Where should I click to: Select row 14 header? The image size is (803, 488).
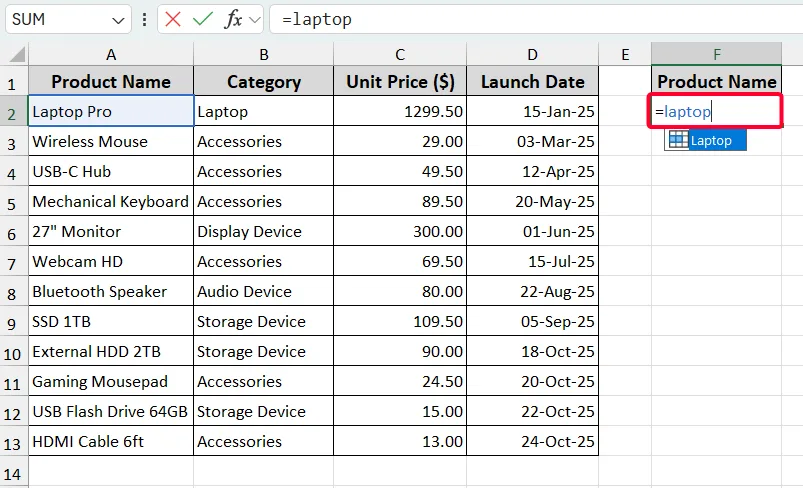click(x=12, y=473)
